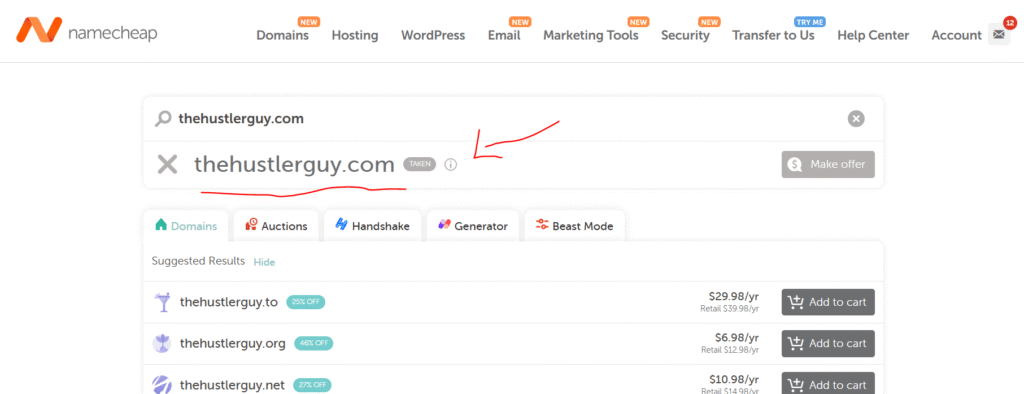
Task: Switch to the Handshake tab
Action: coord(373,226)
